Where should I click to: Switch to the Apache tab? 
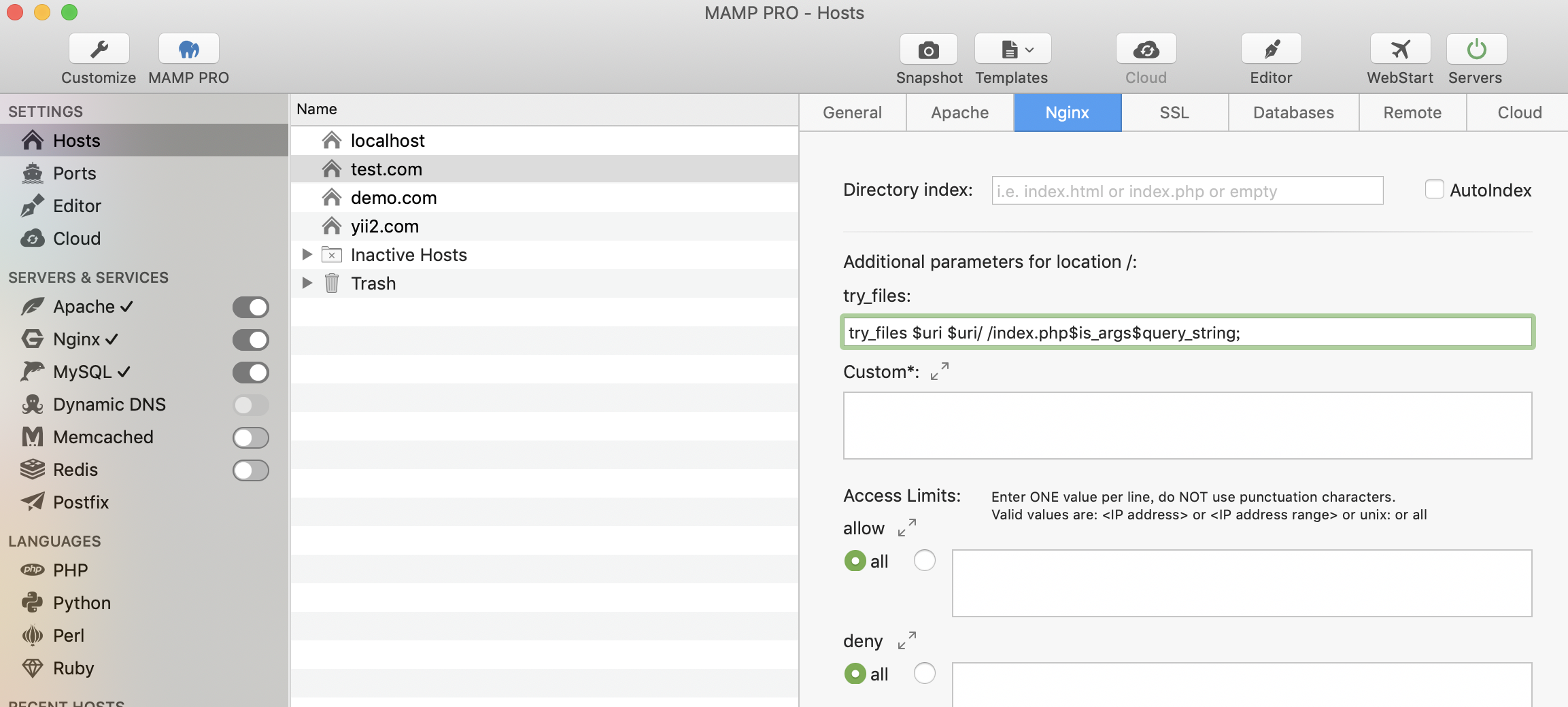[959, 113]
